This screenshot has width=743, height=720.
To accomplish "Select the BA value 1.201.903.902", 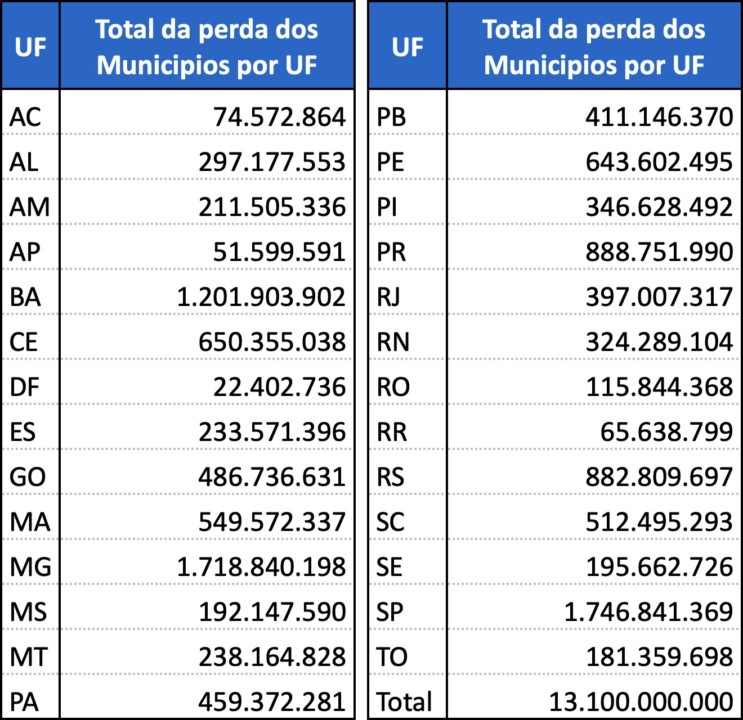I will click(x=261, y=297).
